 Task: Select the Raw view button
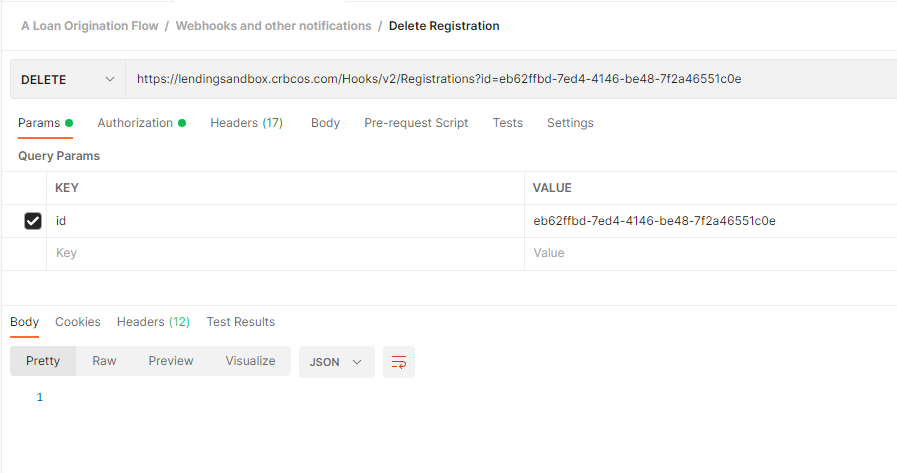coord(104,361)
